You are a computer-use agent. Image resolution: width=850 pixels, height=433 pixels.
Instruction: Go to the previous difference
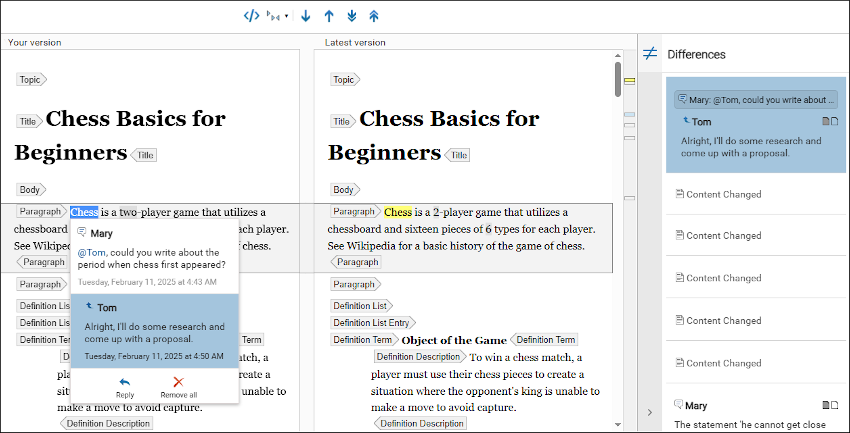coord(328,16)
